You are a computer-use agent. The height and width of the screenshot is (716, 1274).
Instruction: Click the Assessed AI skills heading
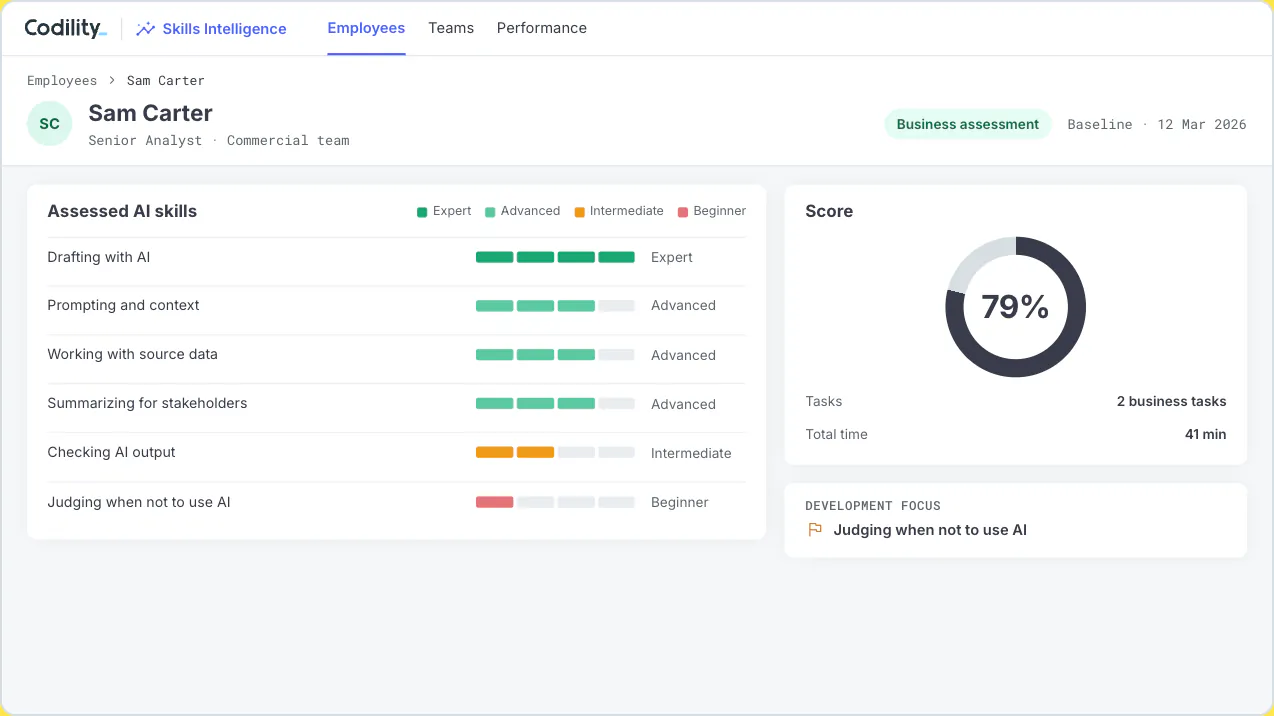pos(122,211)
